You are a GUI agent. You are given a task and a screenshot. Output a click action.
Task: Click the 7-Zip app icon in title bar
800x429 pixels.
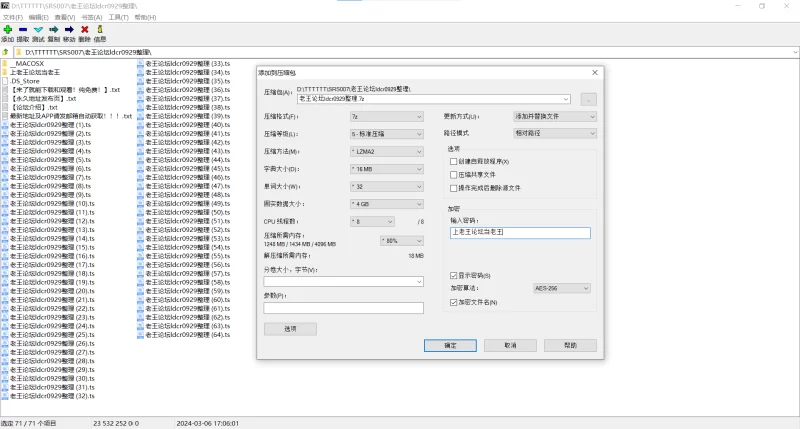tap(5, 6)
